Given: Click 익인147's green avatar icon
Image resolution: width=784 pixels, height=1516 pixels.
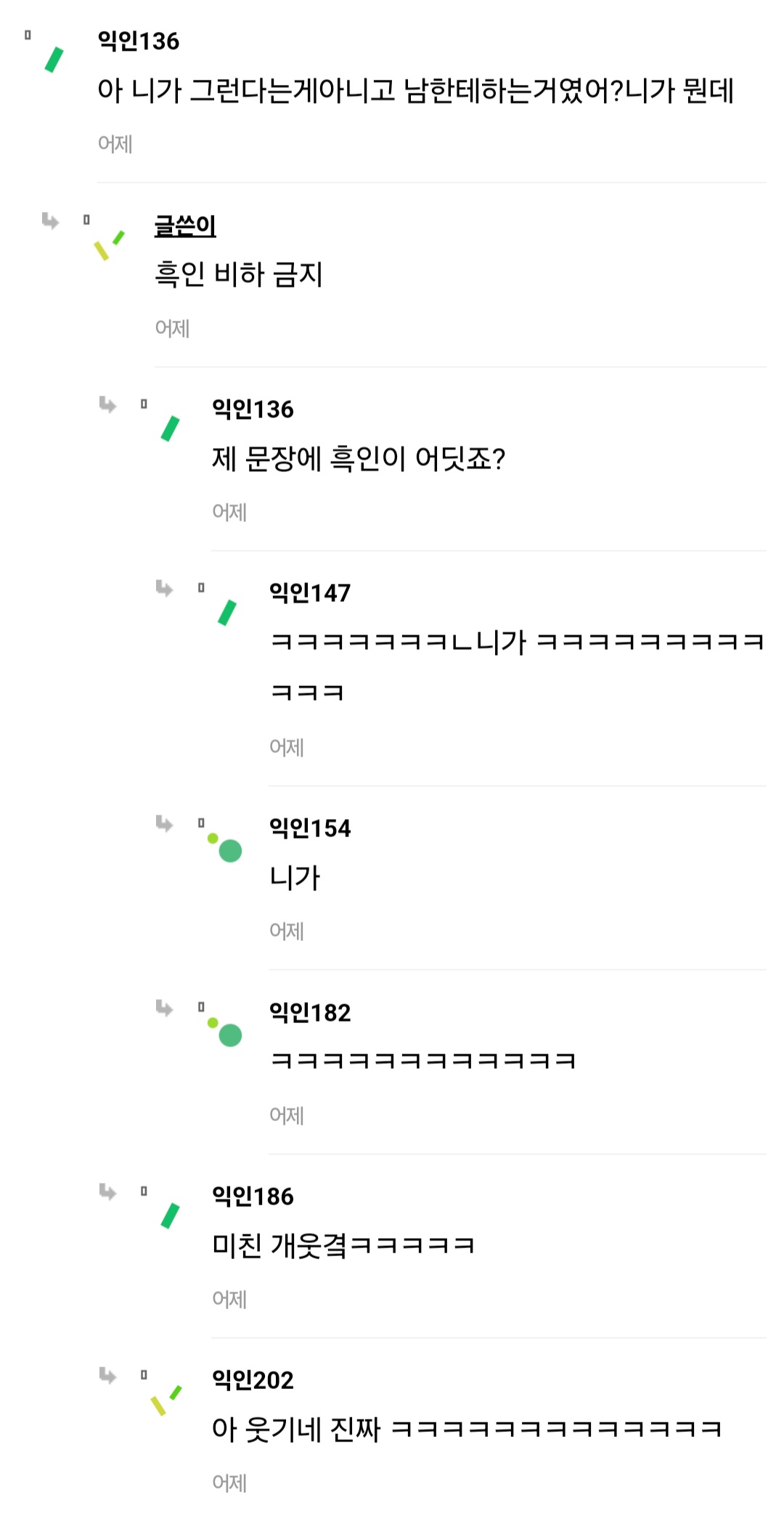Looking at the screenshot, I should pyautogui.click(x=227, y=613).
